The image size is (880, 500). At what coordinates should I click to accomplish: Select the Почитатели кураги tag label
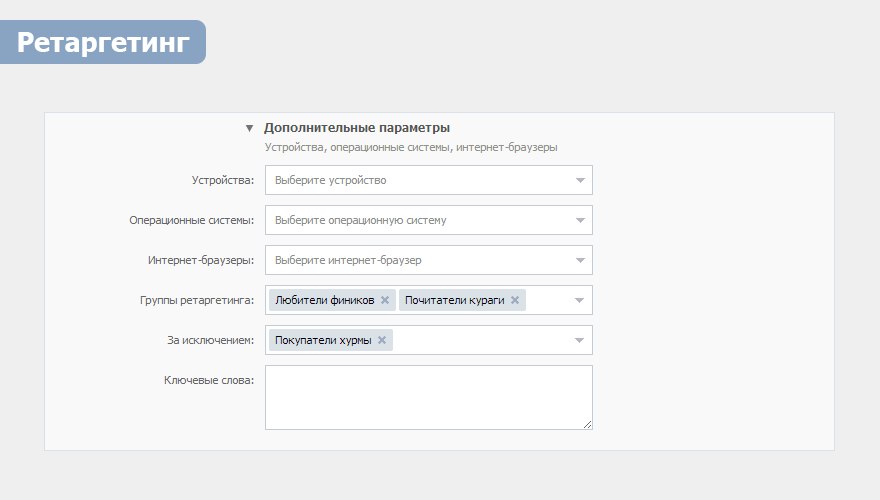coord(454,300)
